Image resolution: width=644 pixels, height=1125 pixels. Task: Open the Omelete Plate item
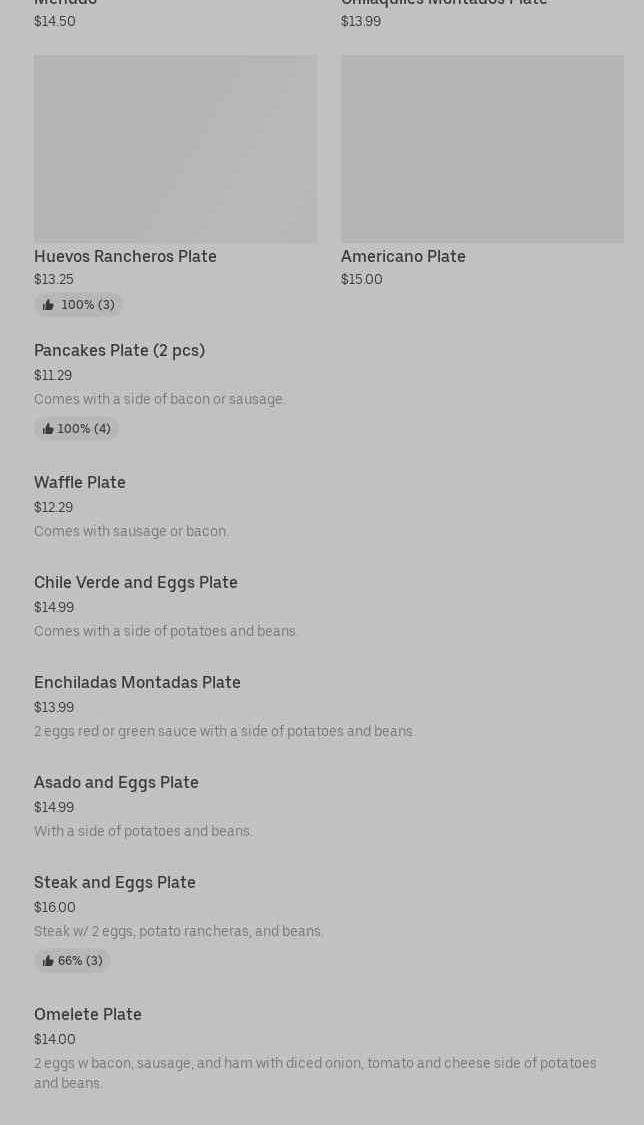88,1015
